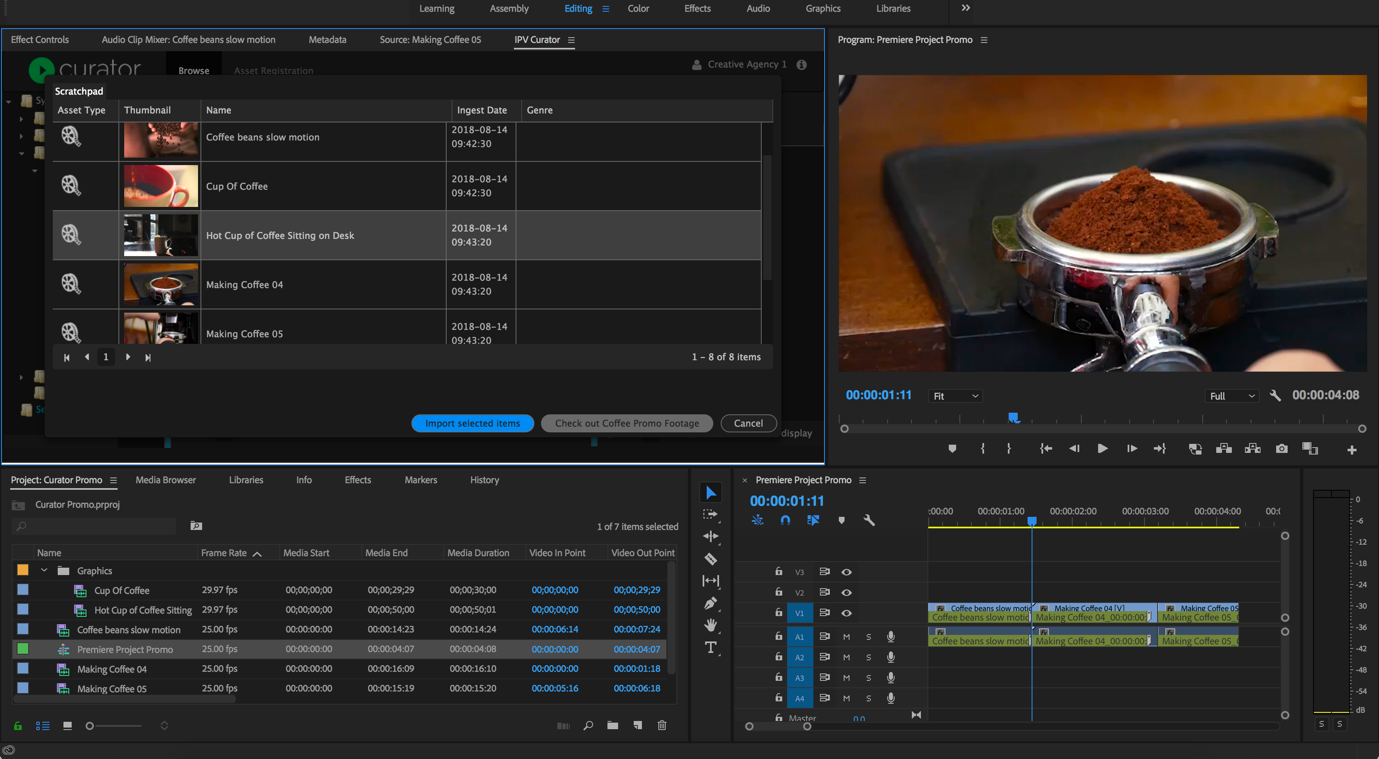This screenshot has width=1379, height=759.
Task: Open Program monitor settings wrench
Action: pos(1275,396)
